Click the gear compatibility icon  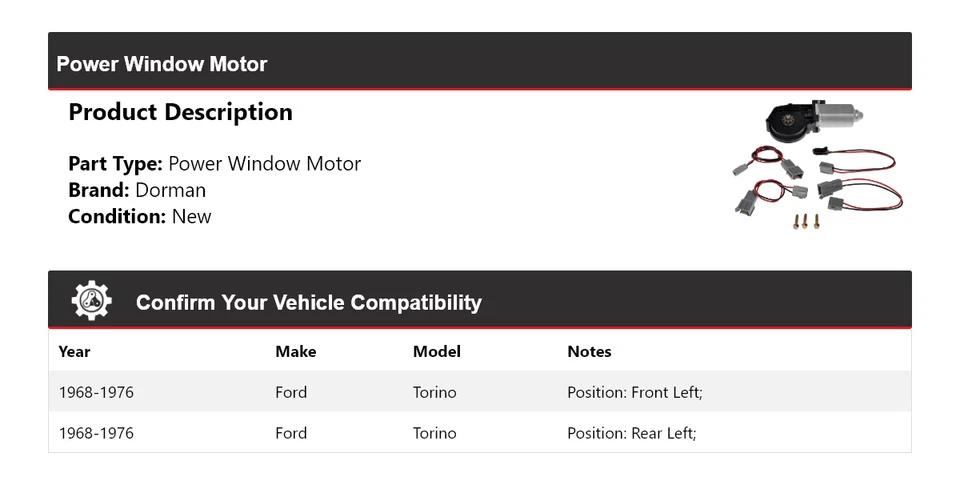[x=91, y=301]
